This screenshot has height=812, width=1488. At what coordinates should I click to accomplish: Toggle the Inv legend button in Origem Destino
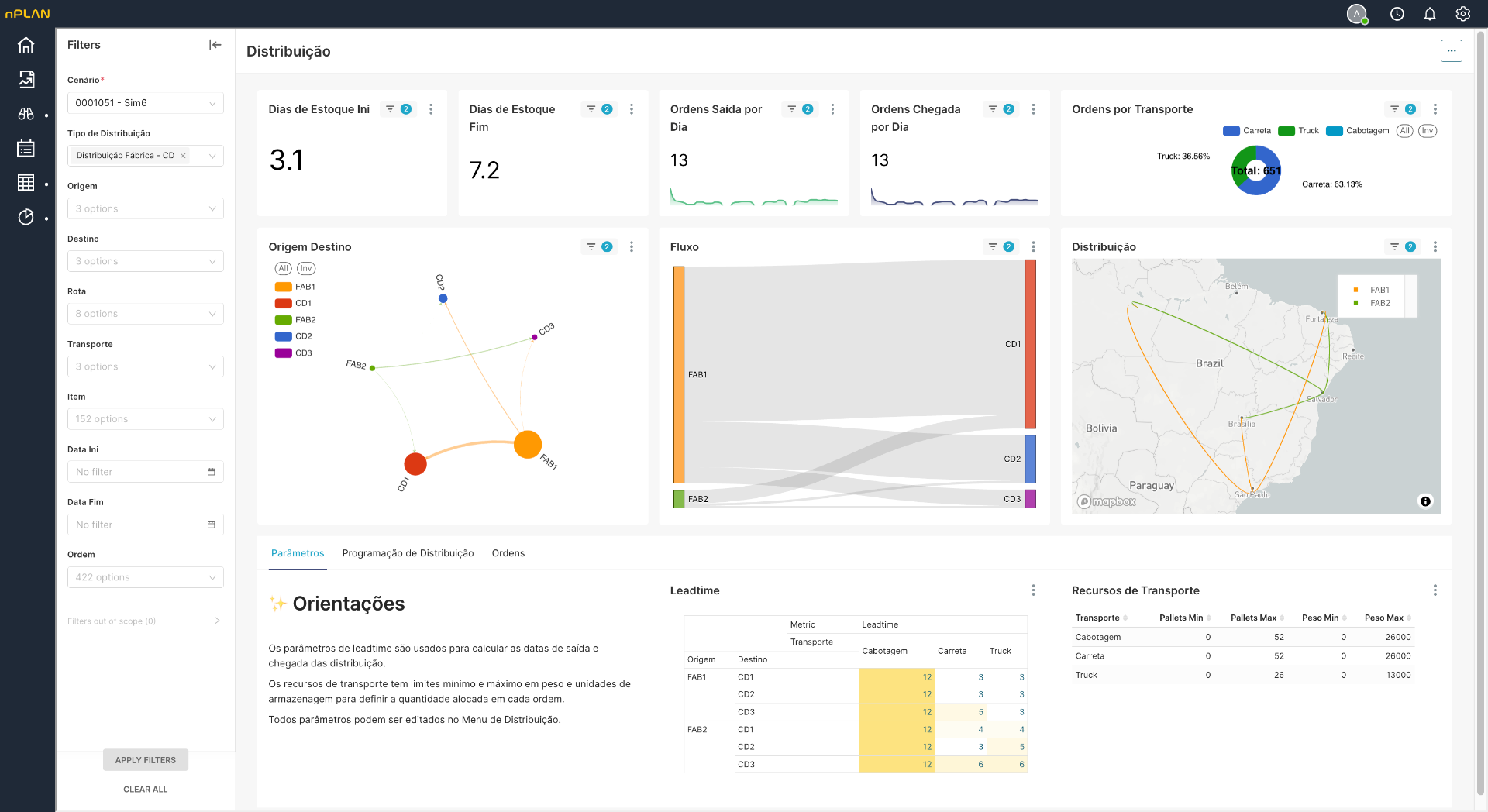(x=306, y=269)
